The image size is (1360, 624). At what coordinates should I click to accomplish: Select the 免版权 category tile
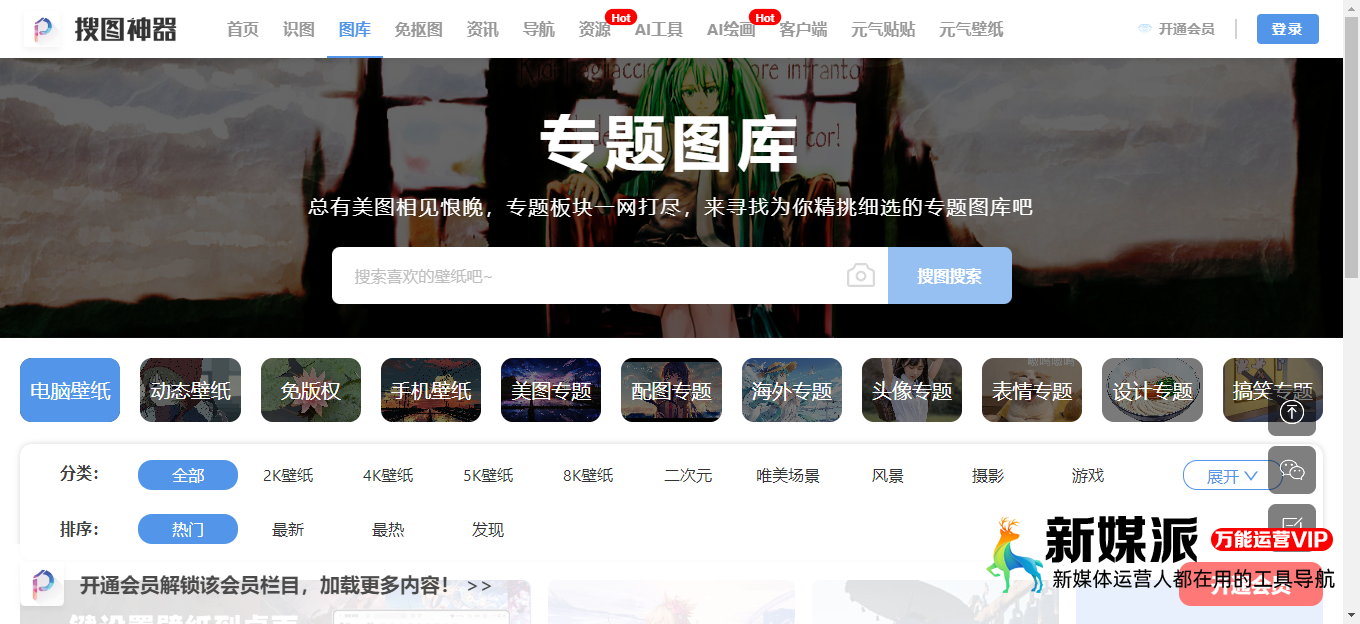[x=311, y=390]
